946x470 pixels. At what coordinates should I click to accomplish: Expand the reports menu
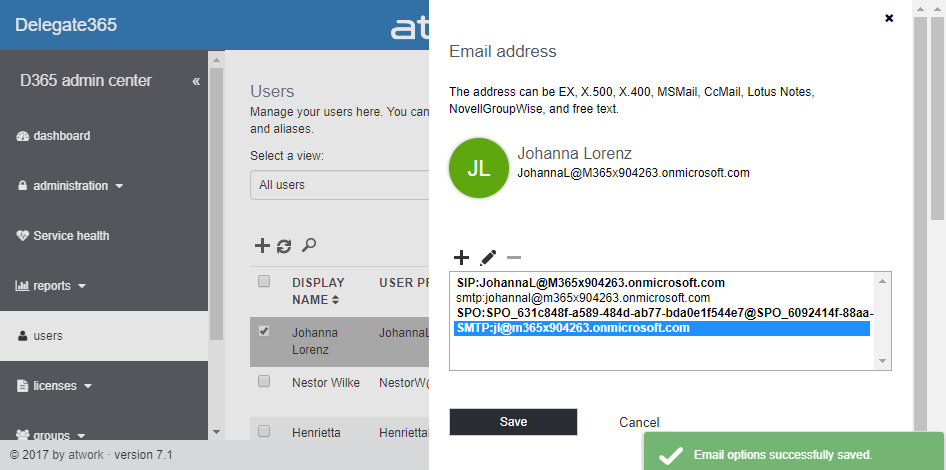[x=51, y=286]
